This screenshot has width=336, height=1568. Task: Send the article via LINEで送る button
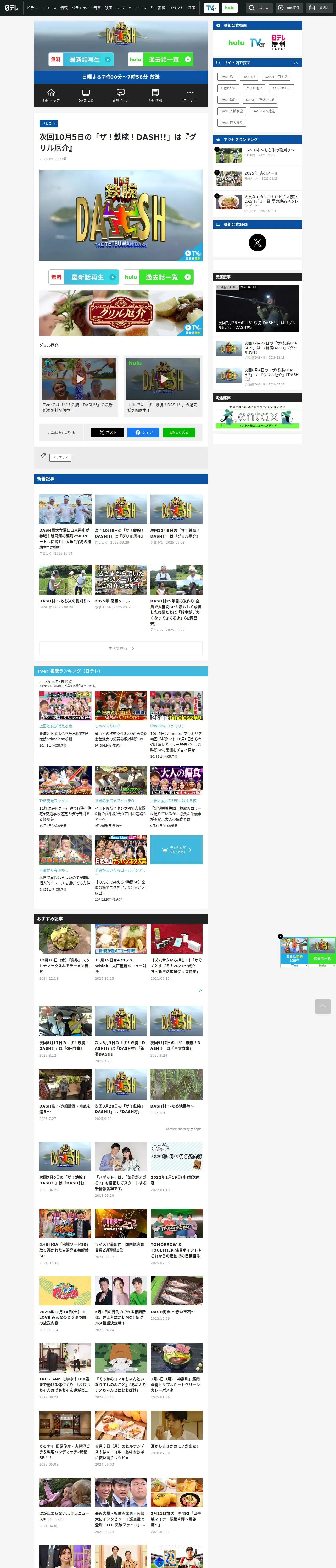[179, 432]
